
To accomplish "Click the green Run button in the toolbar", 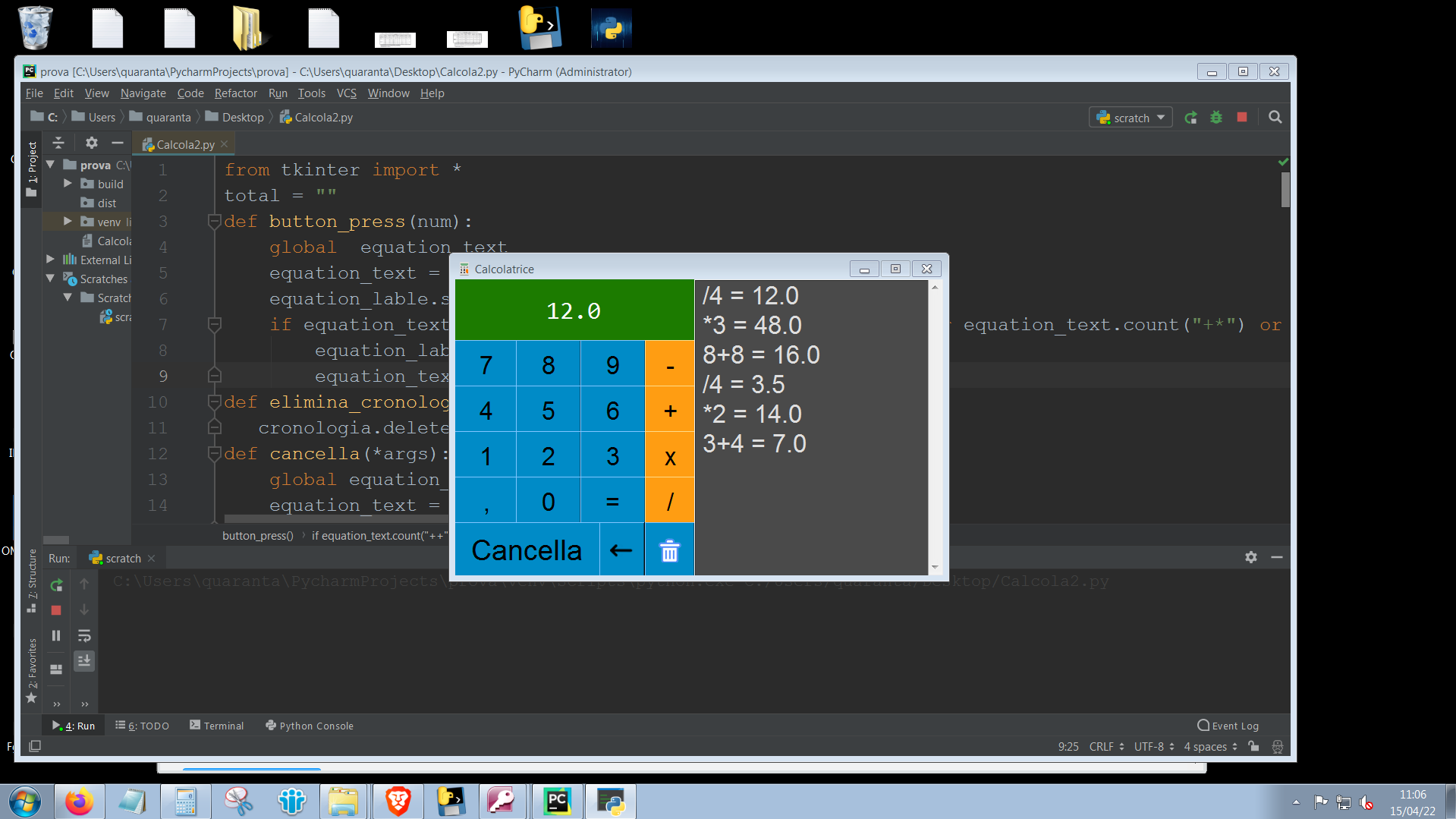I will 1190,118.
